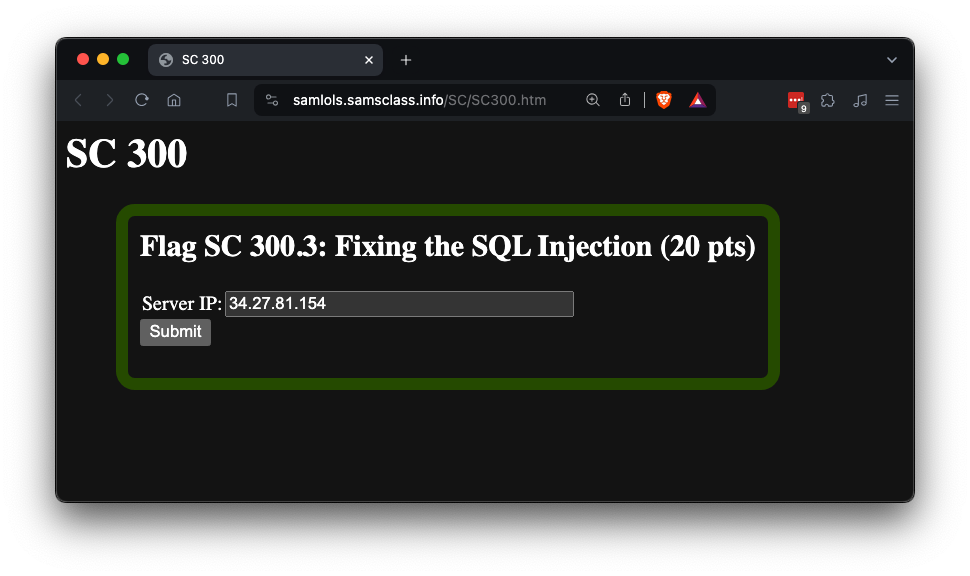Open Brave Shields lion icon
The image size is (970, 576).
[664, 100]
